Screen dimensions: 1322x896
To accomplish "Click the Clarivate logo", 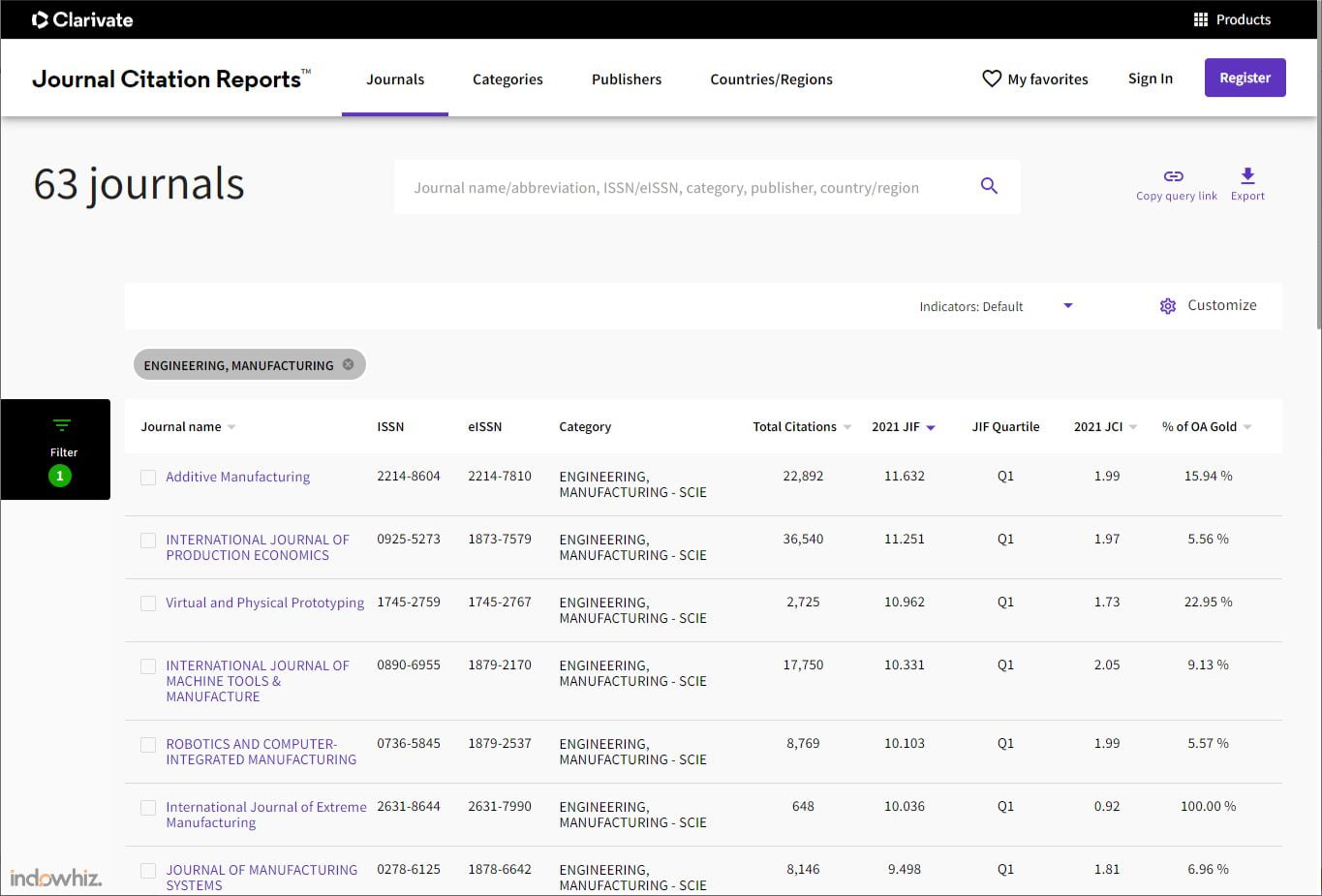I will tap(82, 19).
